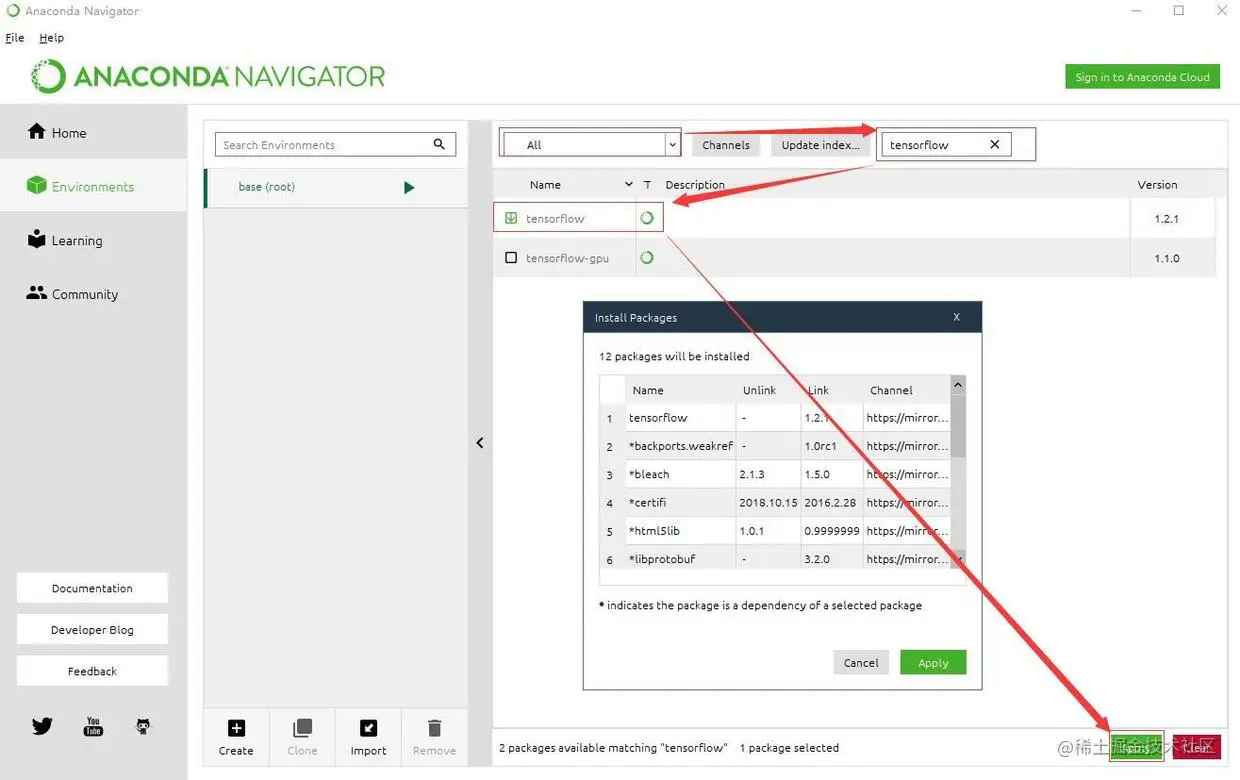Click Cancel in Install Packages dialog
The width and height of the screenshot is (1240, 780).
861,662
